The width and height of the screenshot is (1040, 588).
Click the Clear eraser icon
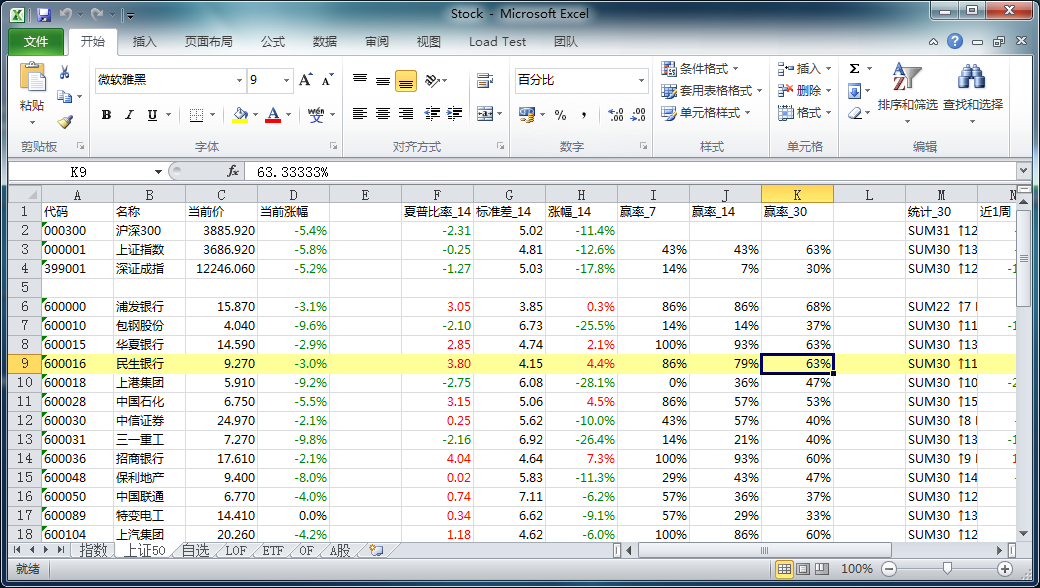[x=854, y=113]
